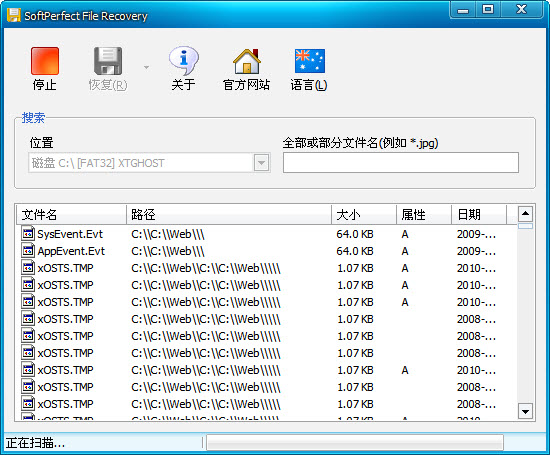This screenshot has height=455, width=550.
Task: Select the AppEvent.Evt file row
Action: (266, 251)
